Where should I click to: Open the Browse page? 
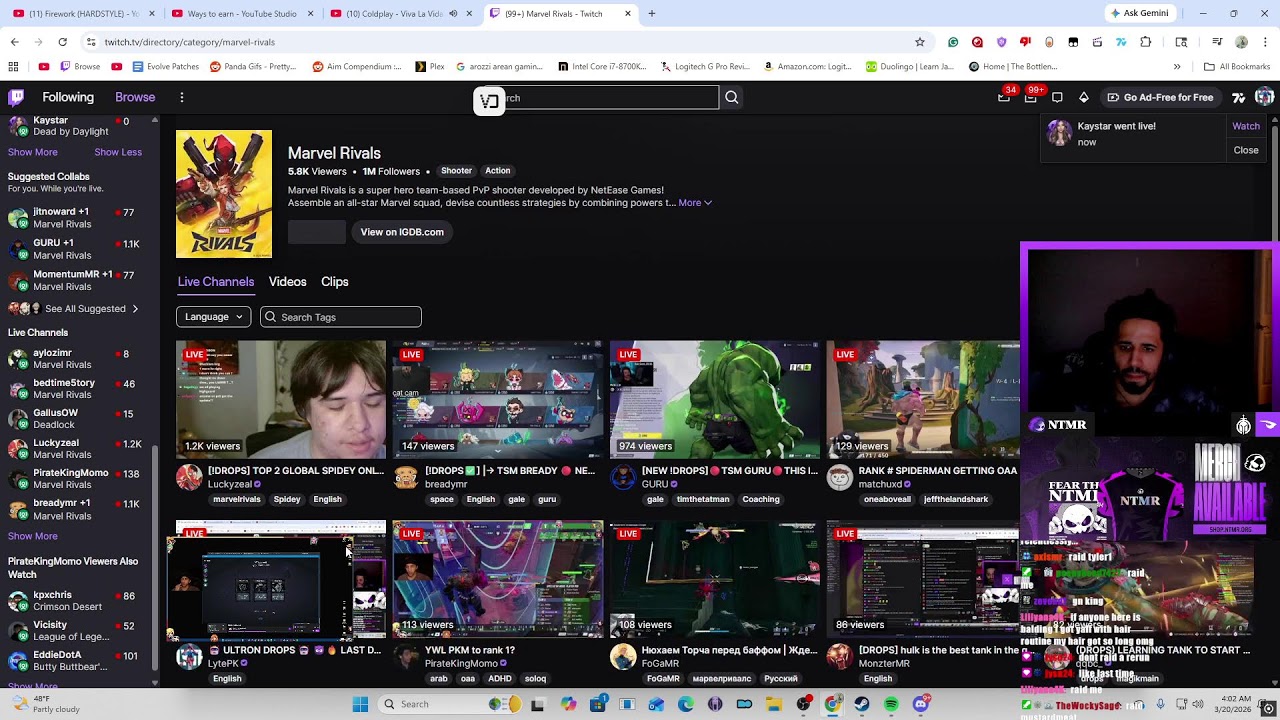(x=135, y=97)
